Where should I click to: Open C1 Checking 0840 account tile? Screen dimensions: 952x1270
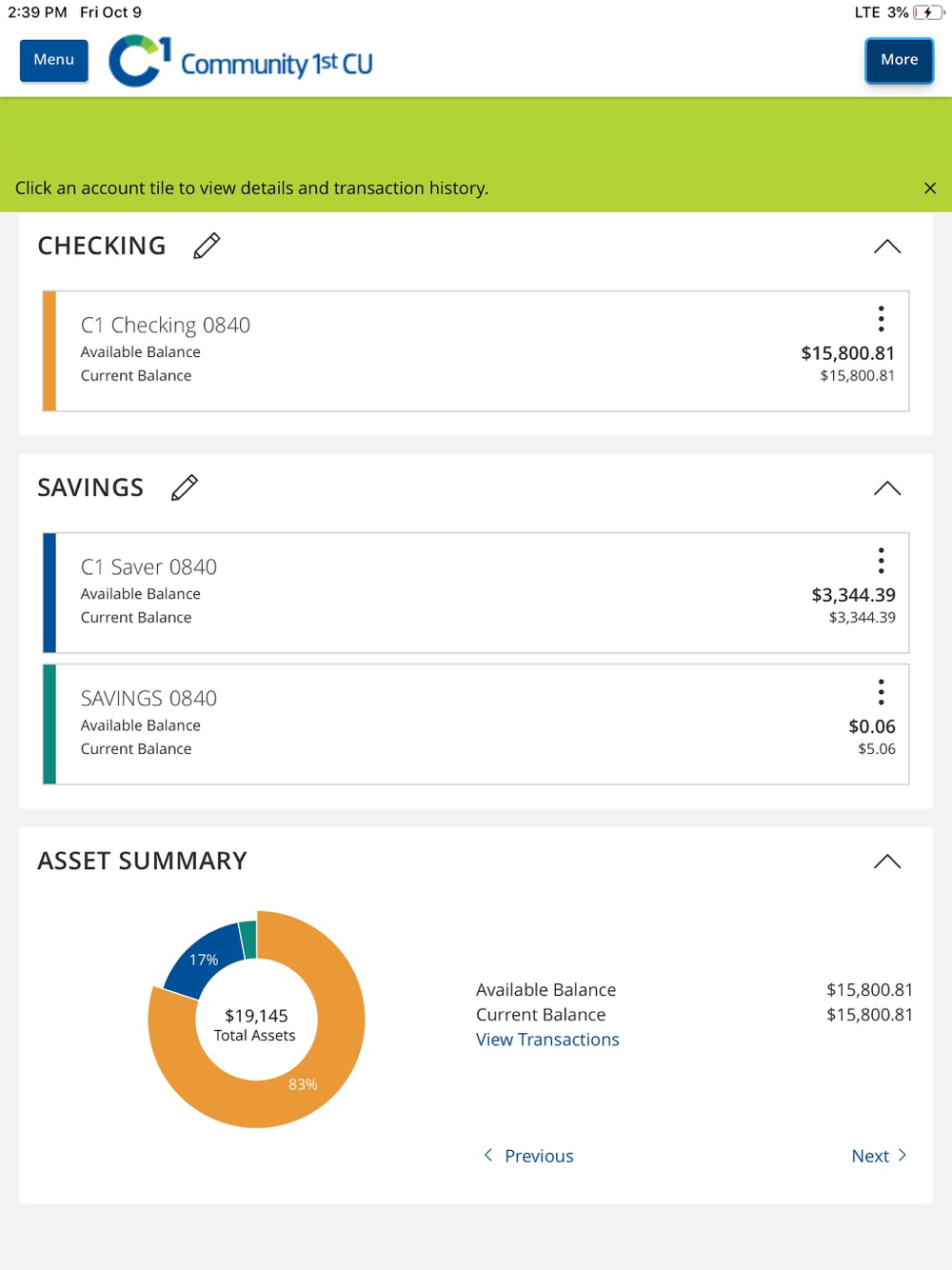pyautogui.click(x=476, y=351)
